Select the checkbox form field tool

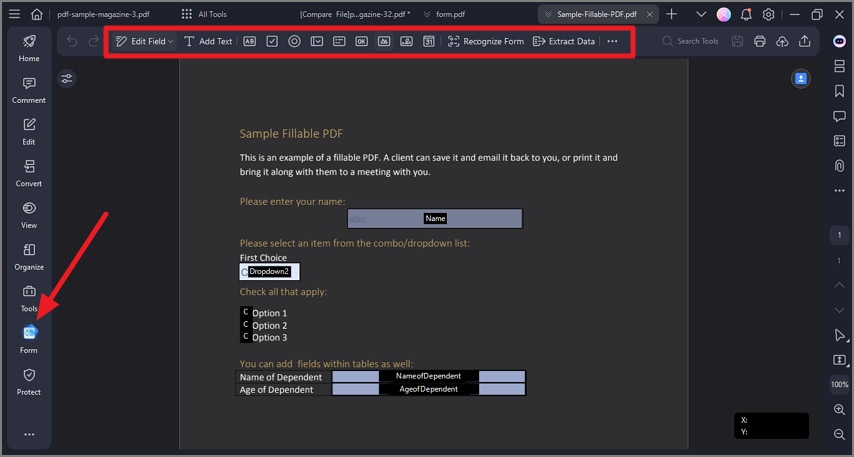[x=272, y=41]
